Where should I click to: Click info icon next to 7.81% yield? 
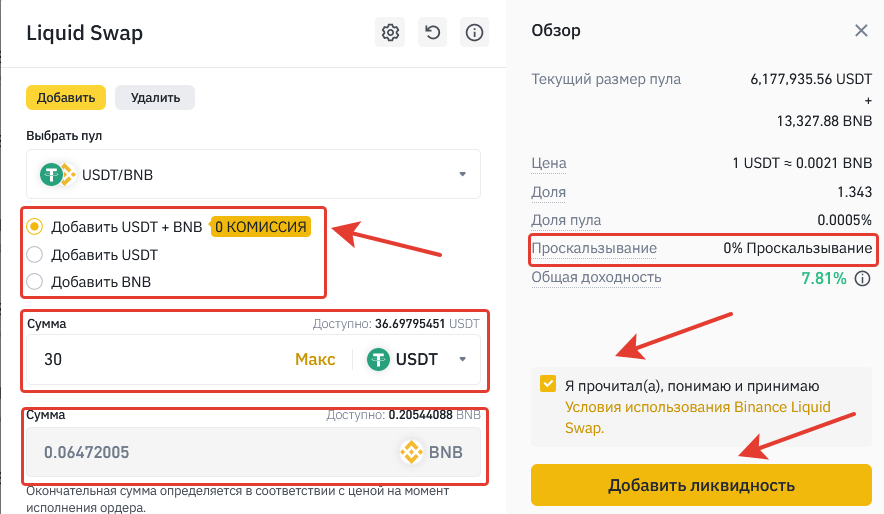point(863,278)
